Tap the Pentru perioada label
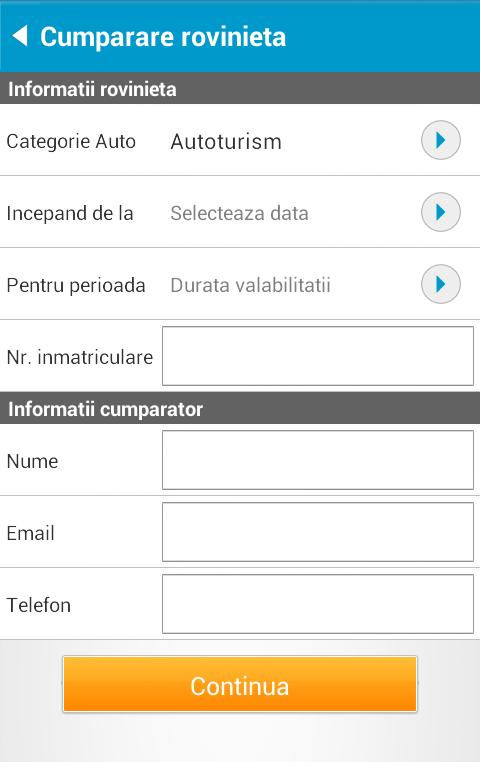Viewport: 480px width, 762px height. click(76, 285)
